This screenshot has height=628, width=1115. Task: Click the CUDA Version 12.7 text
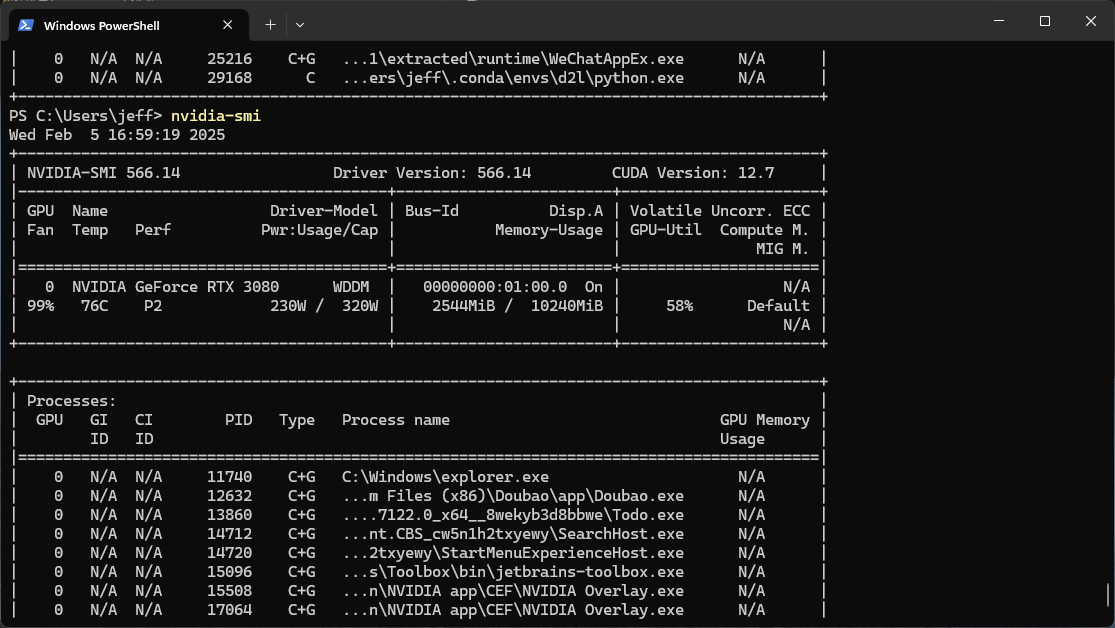(692, 173)
